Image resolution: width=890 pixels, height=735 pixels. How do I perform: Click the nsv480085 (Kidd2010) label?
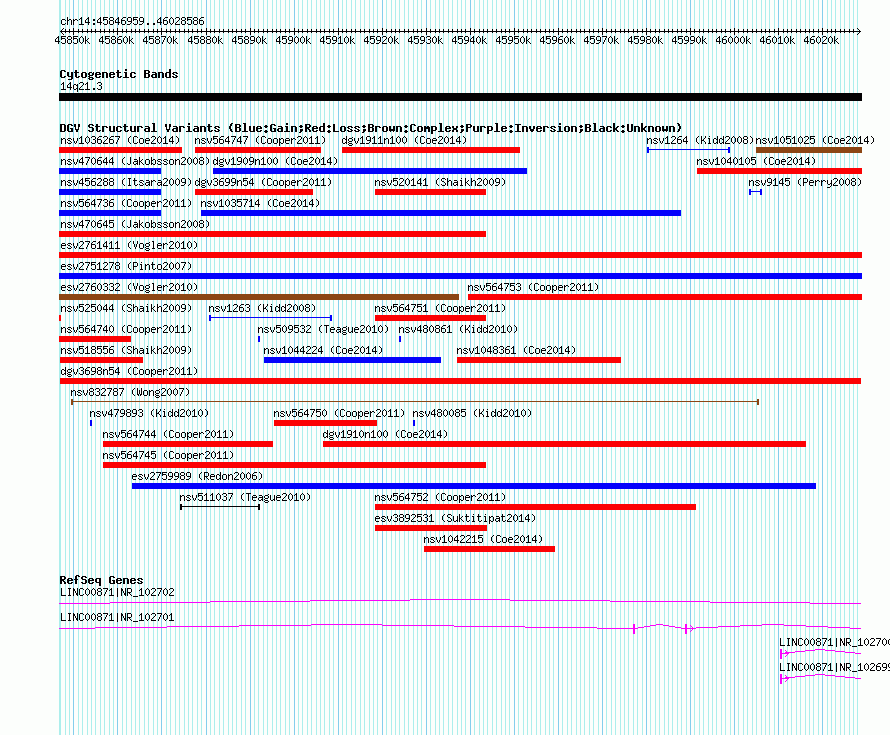pos(472,413)
